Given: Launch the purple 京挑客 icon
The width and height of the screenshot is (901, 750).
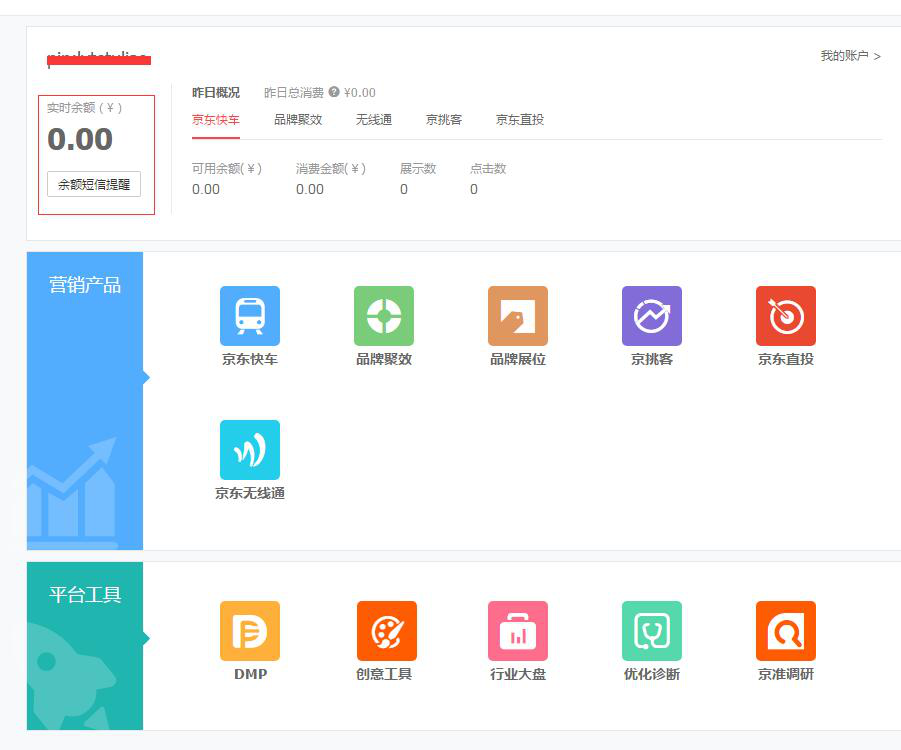Looking at the screenshot, I should [652, 316].
